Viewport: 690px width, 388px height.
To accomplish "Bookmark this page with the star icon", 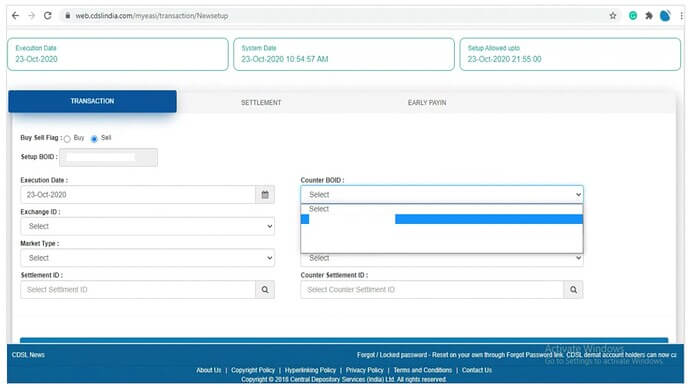I will click(613, 16).
